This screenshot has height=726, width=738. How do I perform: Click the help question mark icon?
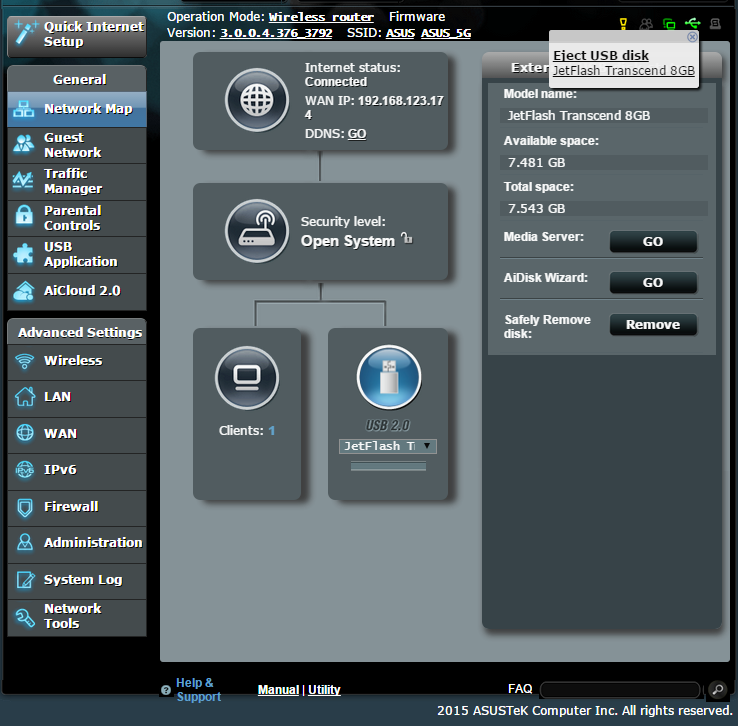click(166, 690)
